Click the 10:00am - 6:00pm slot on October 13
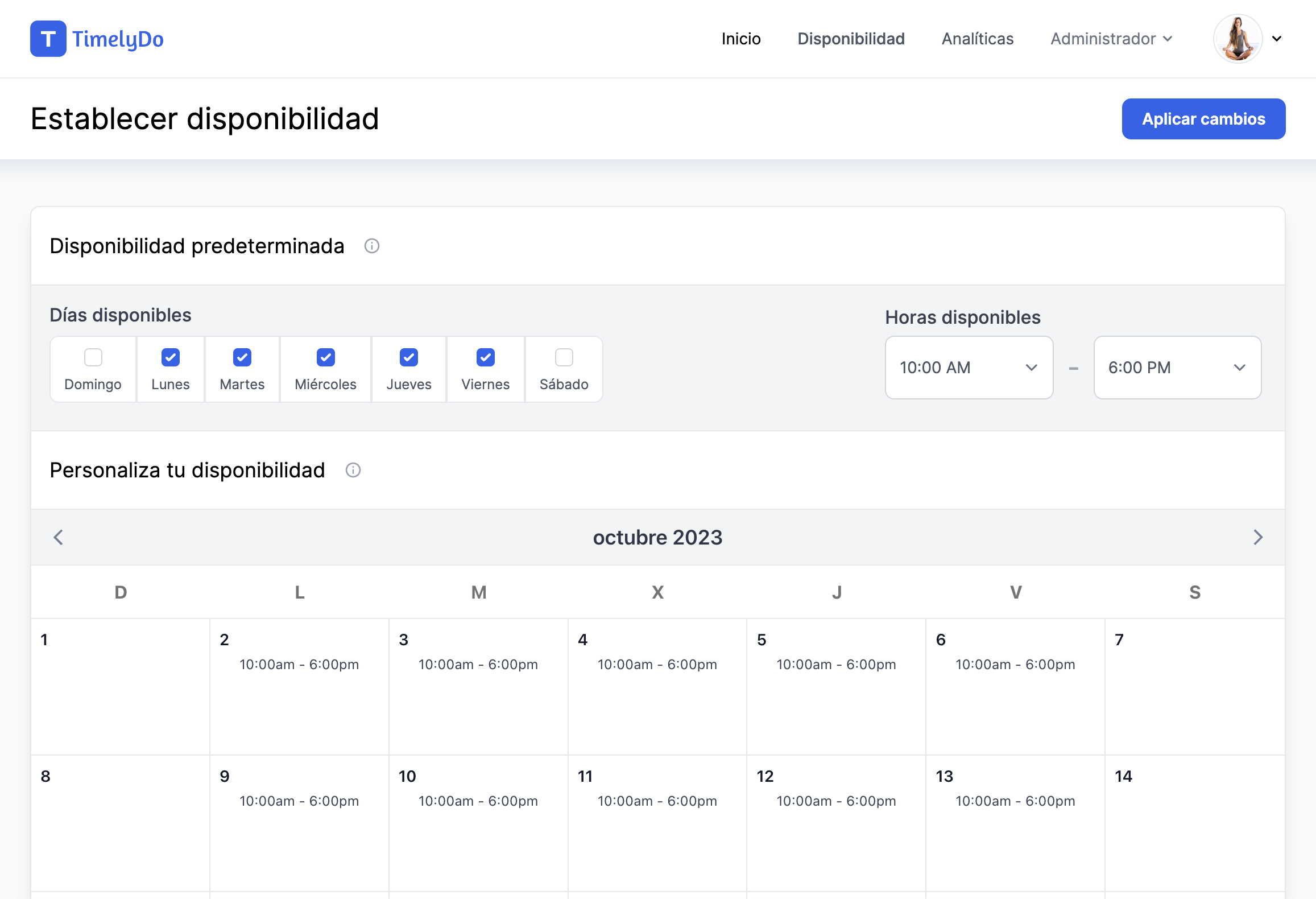This screenshot has width=1316, height=899. click(x=1016, y=801)
